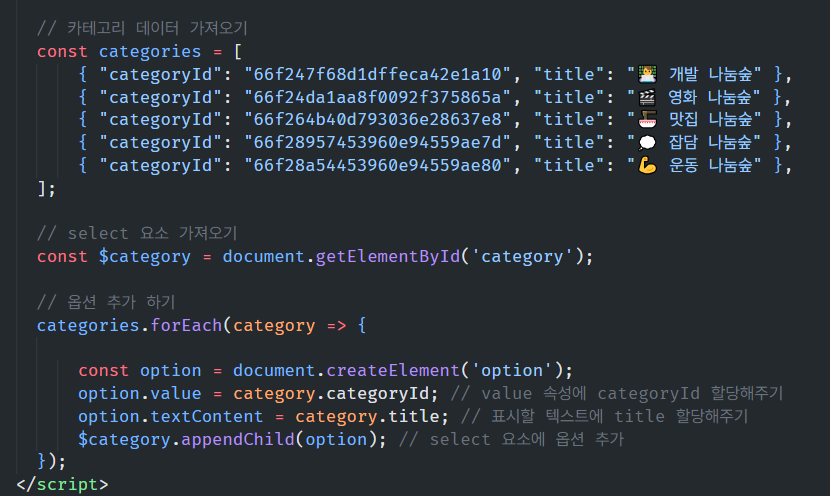Image resolution: width=830 pixels, height=496 pixels.
Task: Click the 'forEach' method name
Action: 186,325
